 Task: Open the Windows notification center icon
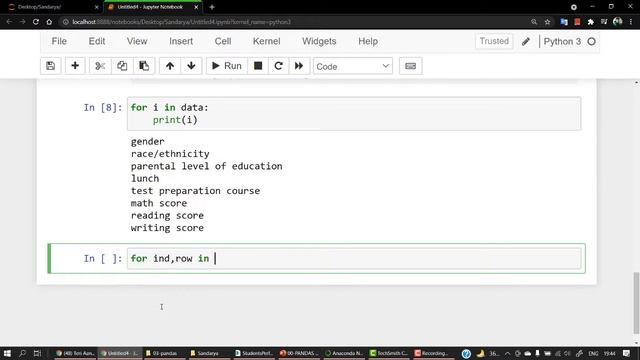point(627,353)
